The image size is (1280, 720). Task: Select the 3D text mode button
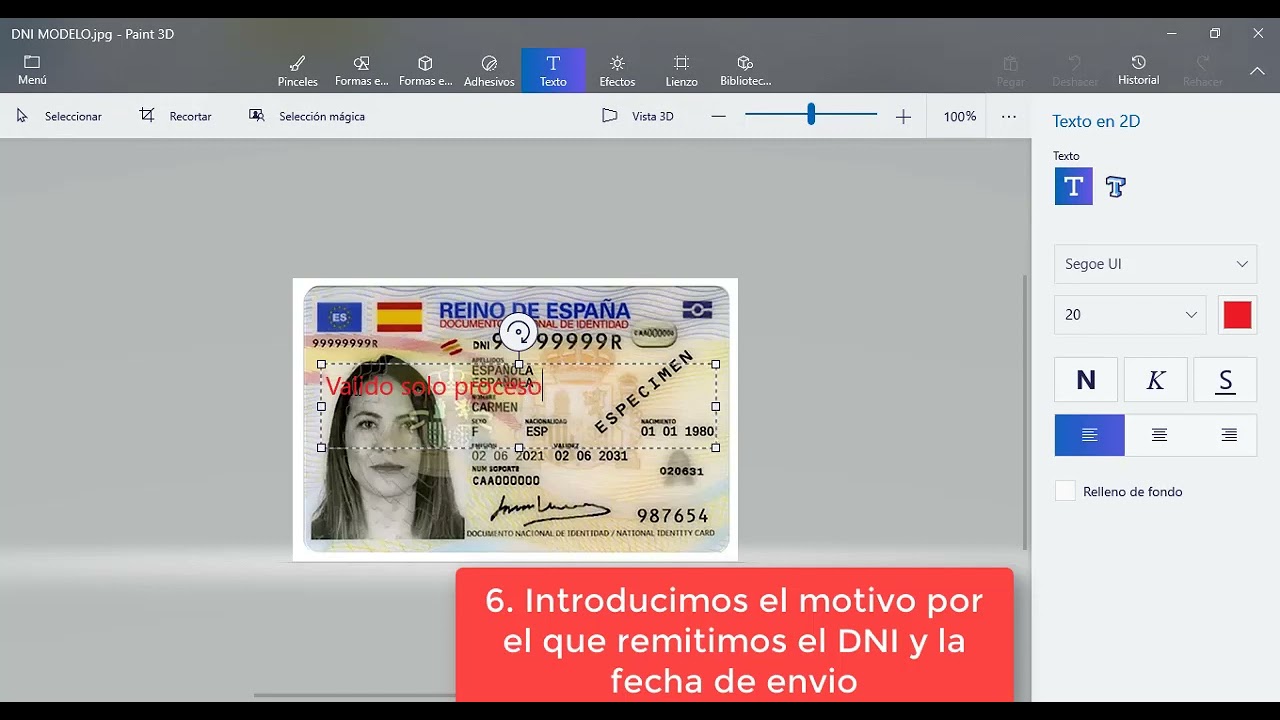point(1116,186)
